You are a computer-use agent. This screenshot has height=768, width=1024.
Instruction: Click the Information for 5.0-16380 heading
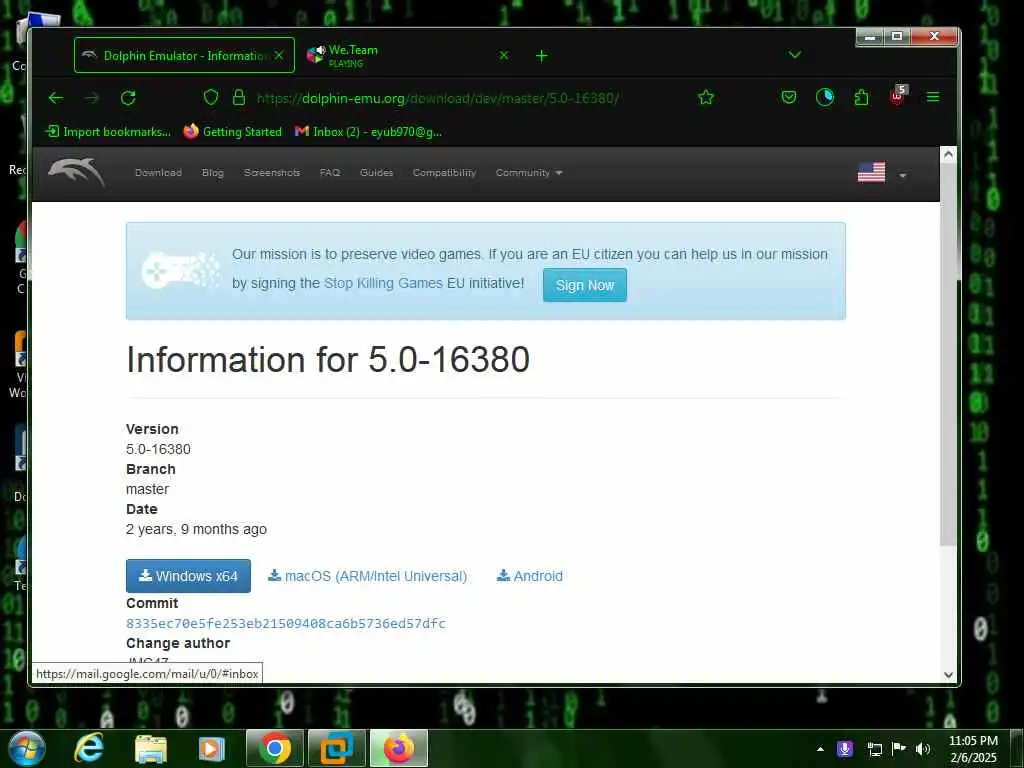pyautogui.click(x=328, y=360)
